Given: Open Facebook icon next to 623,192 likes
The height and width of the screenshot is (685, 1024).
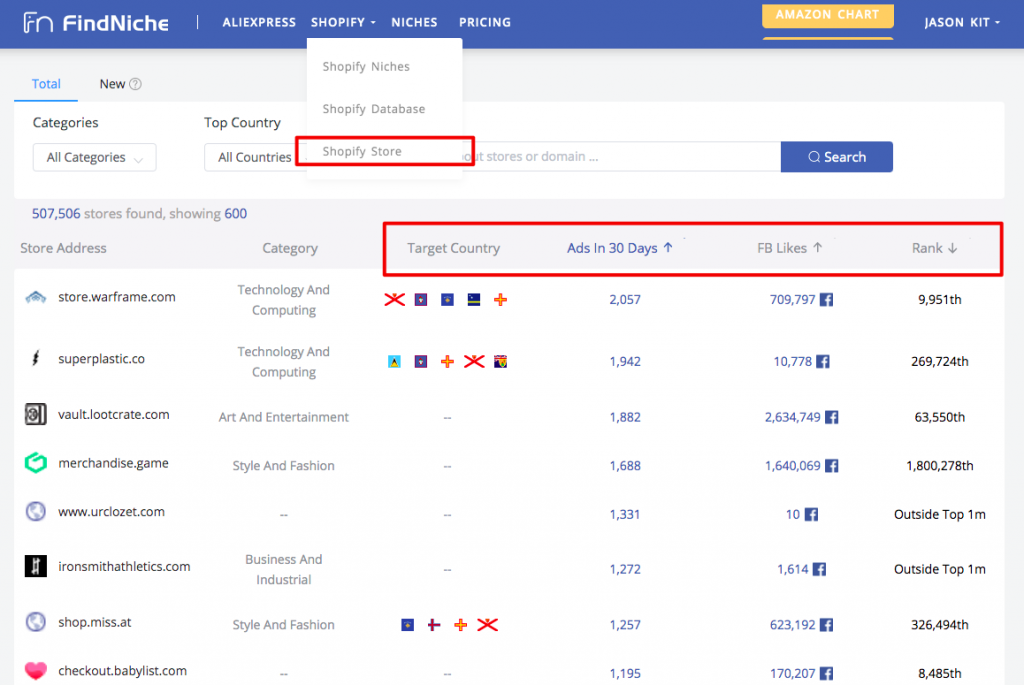Looking at the screenshot, I should pos(827,625).
